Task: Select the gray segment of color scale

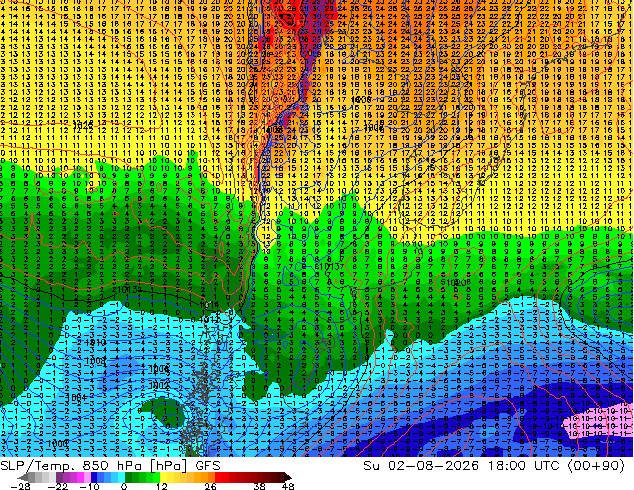Action: point(38,477)
